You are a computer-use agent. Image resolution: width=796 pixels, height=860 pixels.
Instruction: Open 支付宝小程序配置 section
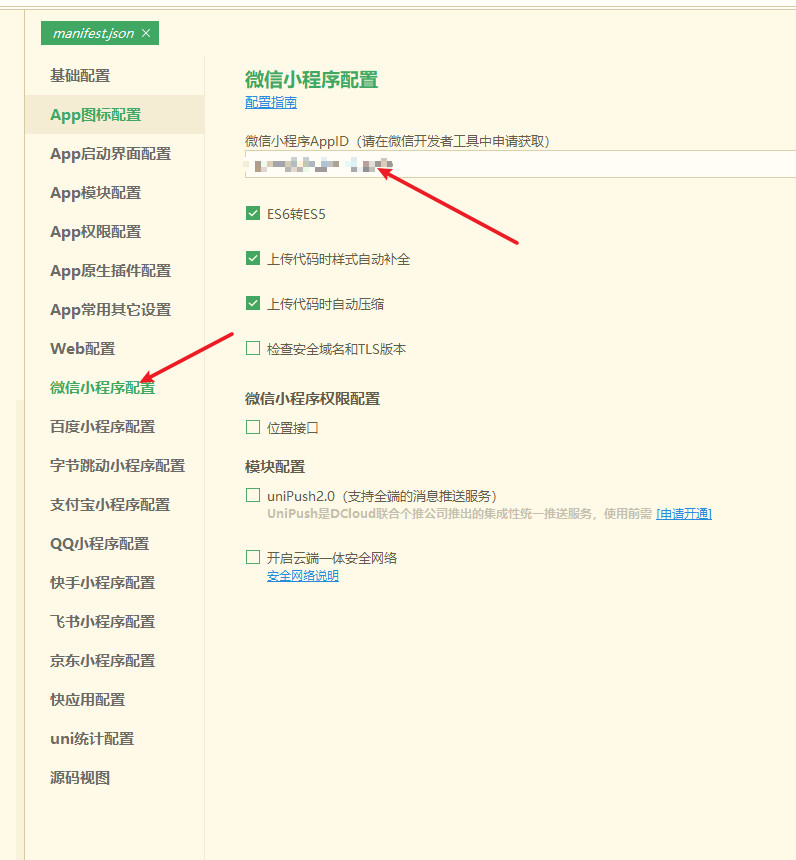pos(110,504)
